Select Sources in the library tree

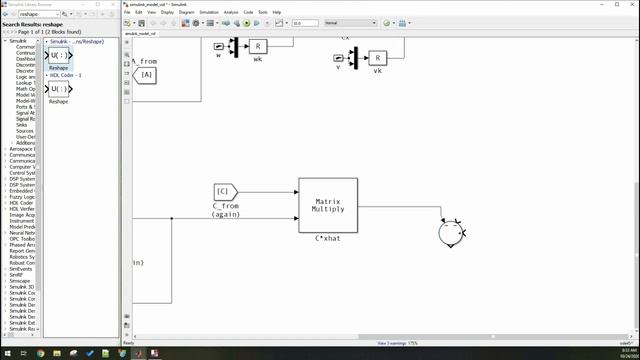(x=24, y=131)
